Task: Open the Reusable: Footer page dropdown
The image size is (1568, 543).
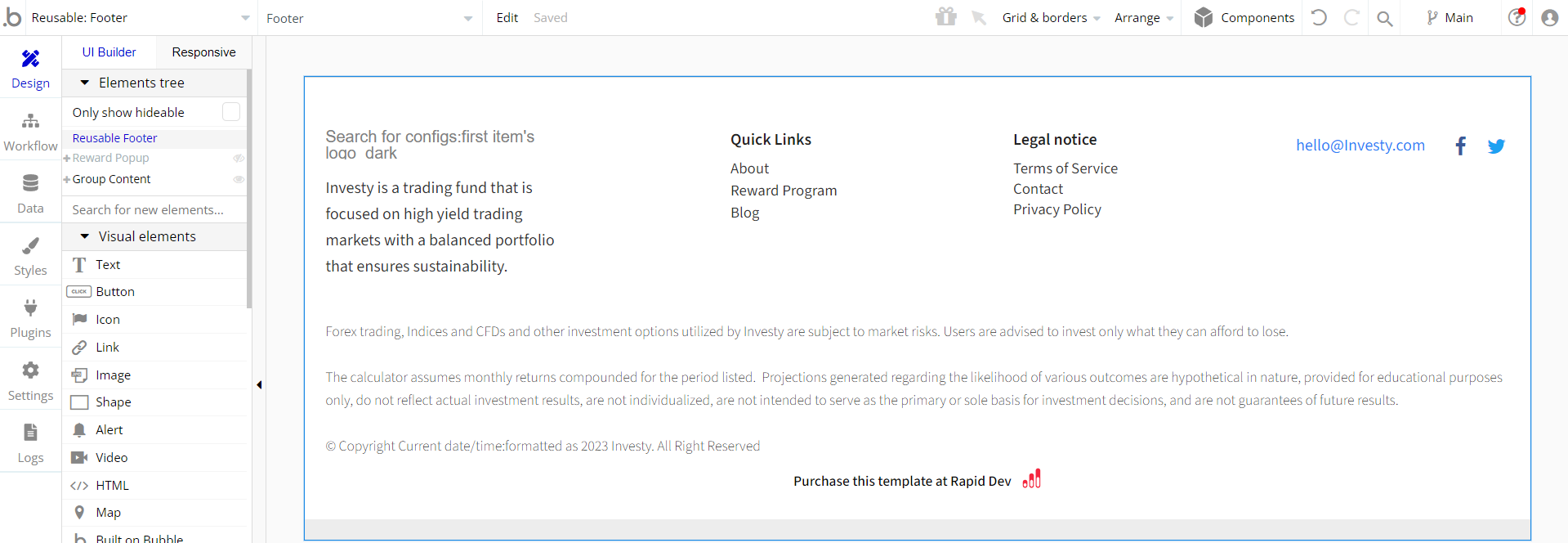Action: click(140, 17)
